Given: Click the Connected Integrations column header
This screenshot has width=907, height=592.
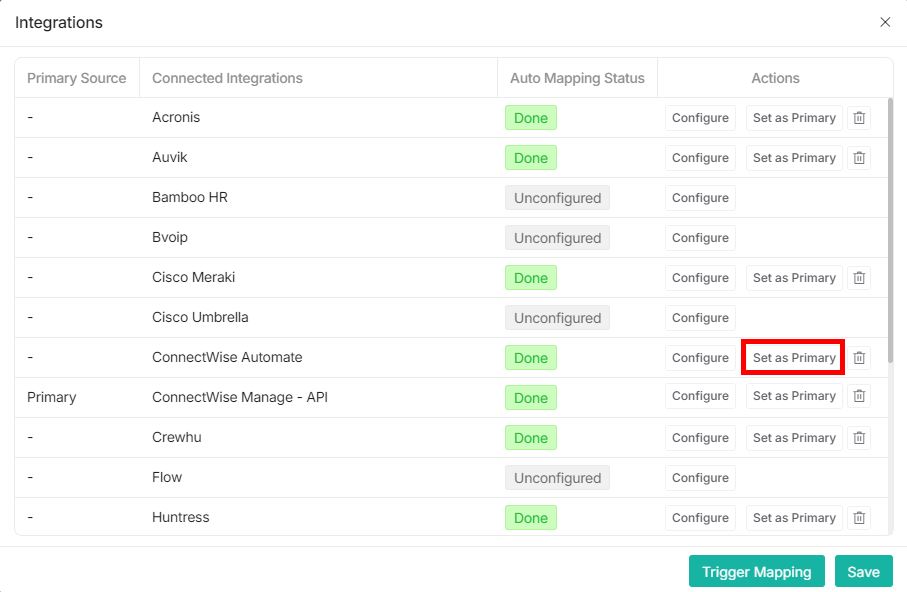Looking at the screenshot, I should [x=227, y=78].
